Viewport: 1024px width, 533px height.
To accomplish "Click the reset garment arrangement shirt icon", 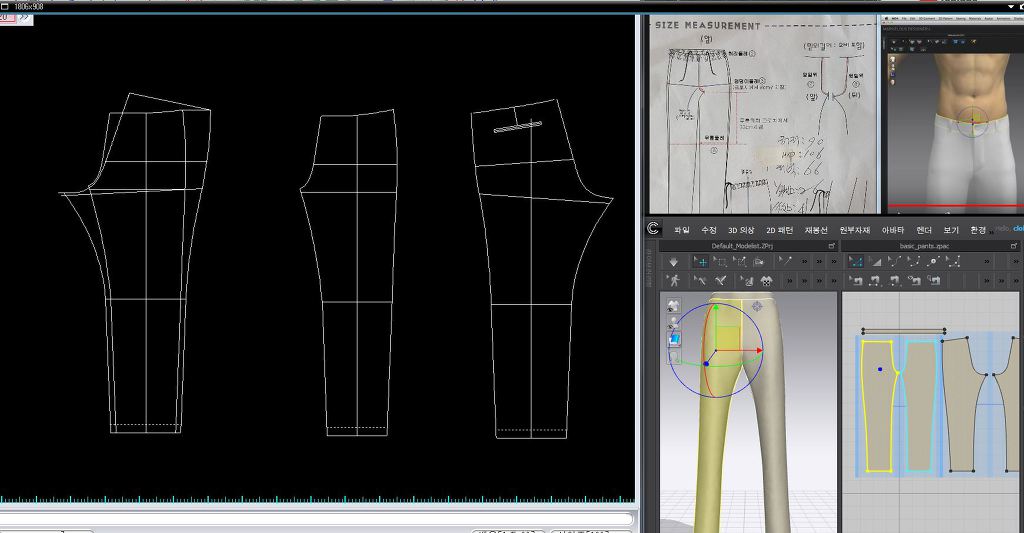I will click(x=767, y=282).
